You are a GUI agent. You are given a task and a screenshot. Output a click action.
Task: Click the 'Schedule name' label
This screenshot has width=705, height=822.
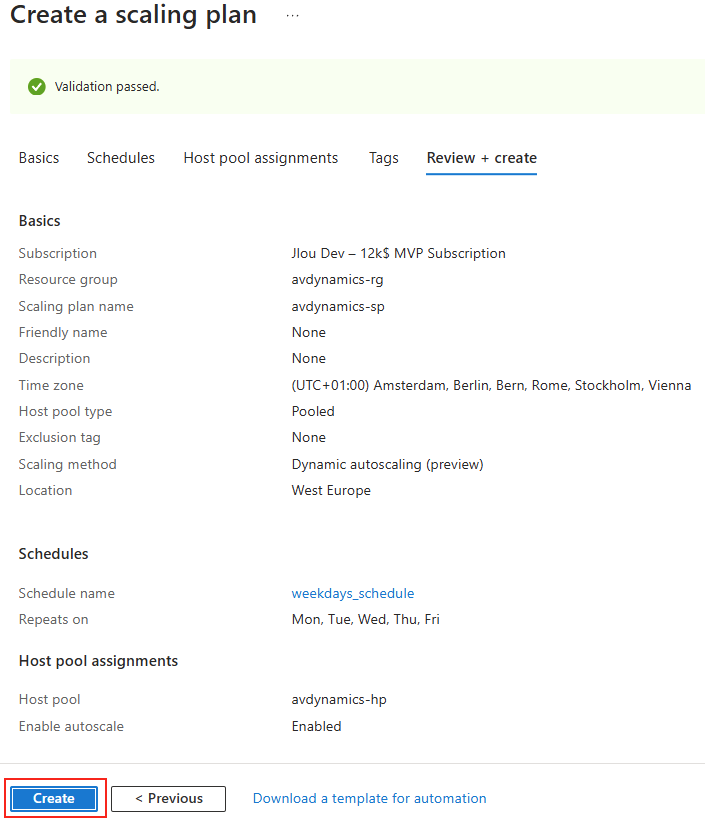[x=67, y=593]
